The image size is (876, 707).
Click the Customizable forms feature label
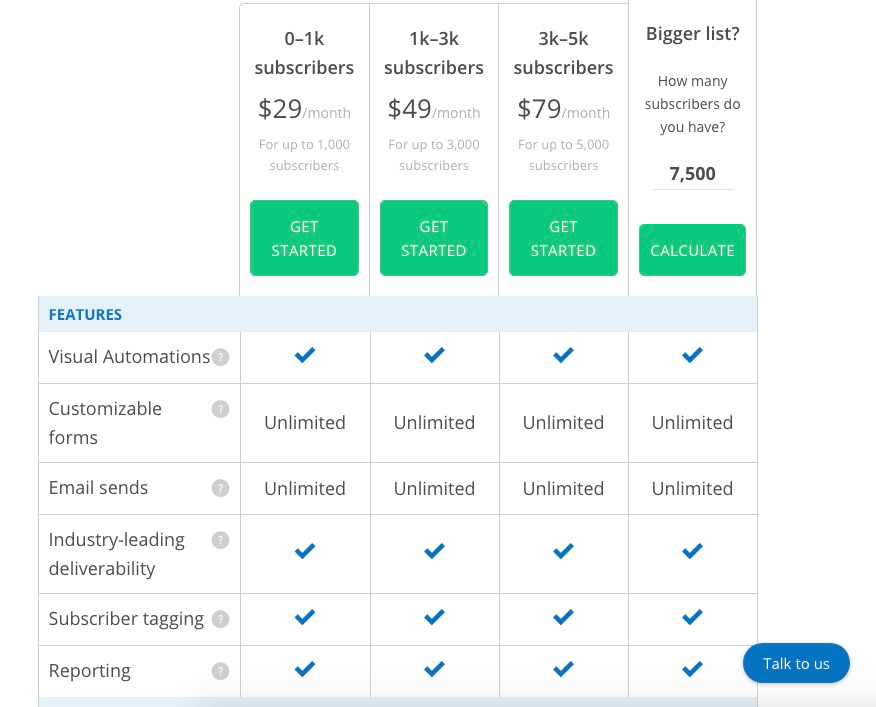click(x=105, y=423)
